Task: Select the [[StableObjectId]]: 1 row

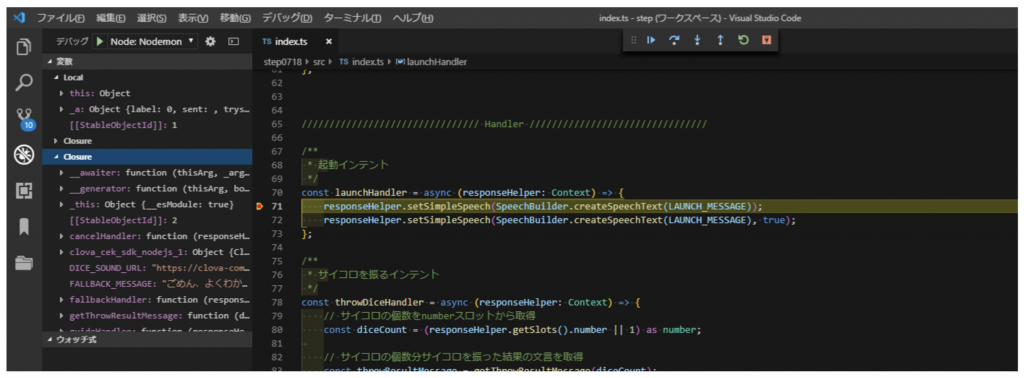Action: (x=148, y=125)
